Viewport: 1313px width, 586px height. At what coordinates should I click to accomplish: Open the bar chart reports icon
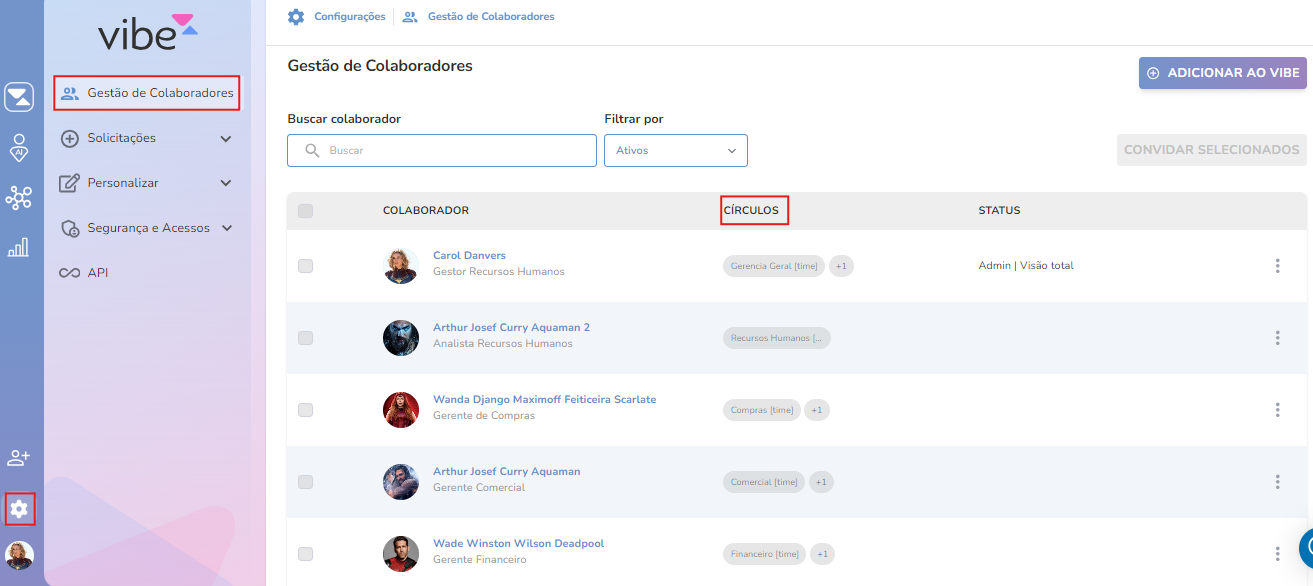click(18, 247)
